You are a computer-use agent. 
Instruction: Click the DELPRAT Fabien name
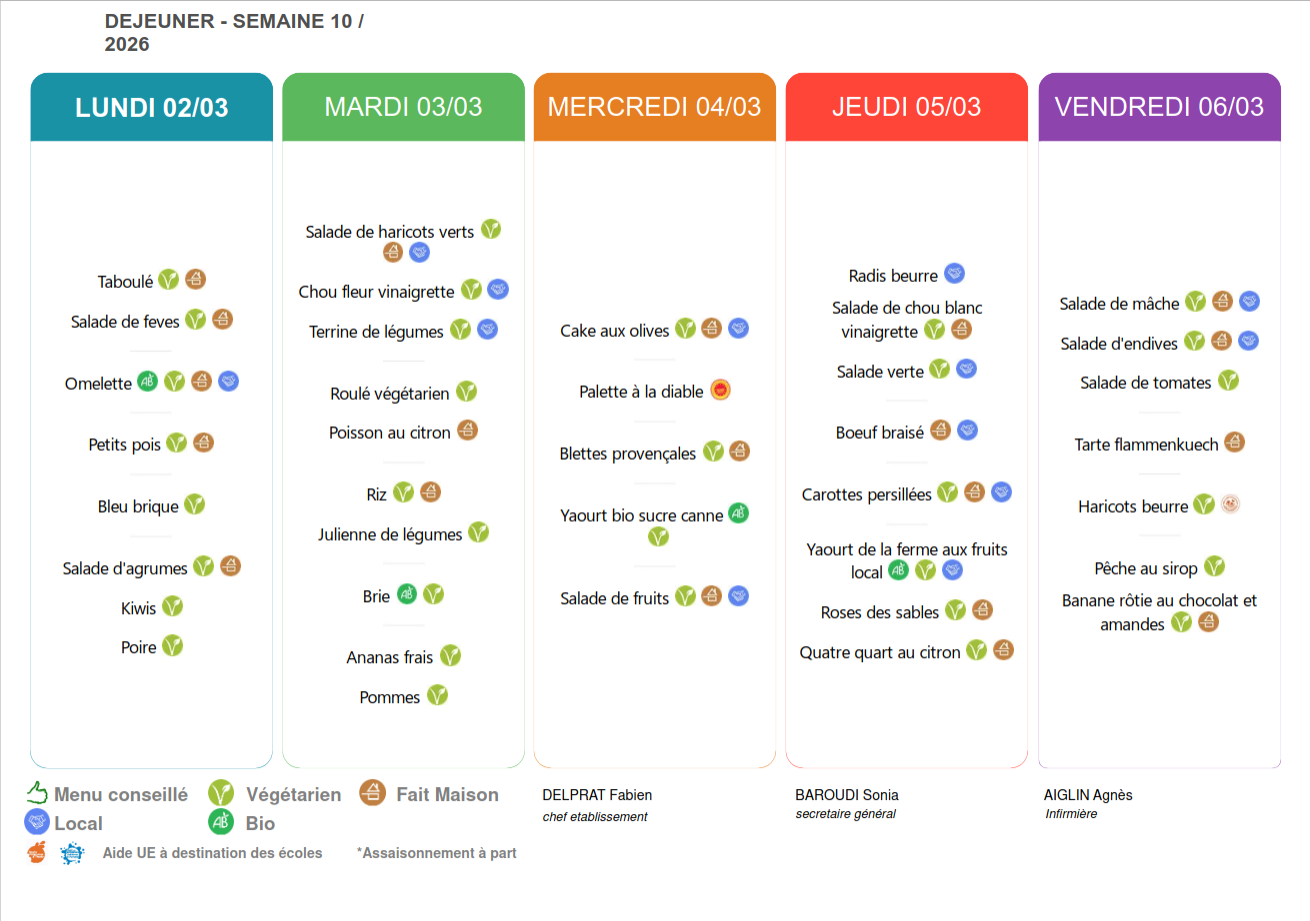597,795
